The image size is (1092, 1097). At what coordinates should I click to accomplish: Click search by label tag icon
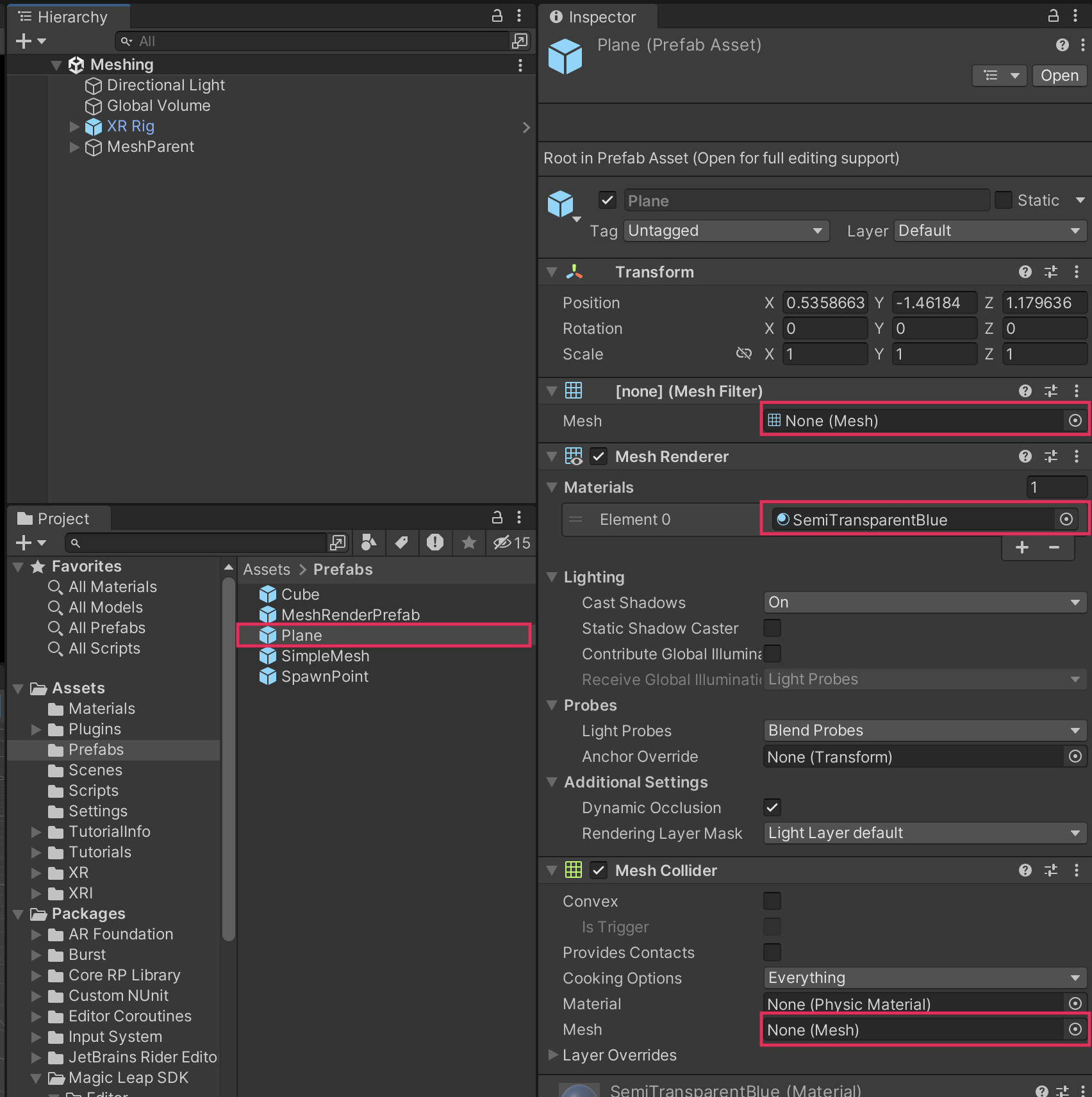tap(402, 543)
